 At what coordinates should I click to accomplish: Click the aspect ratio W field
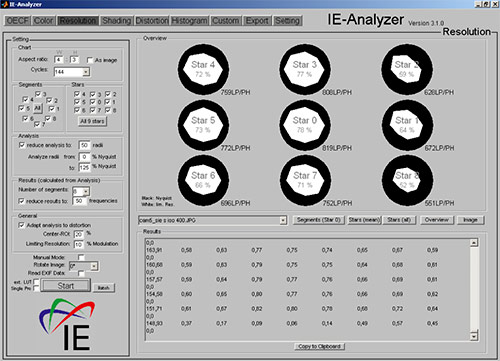click(59, 60)
